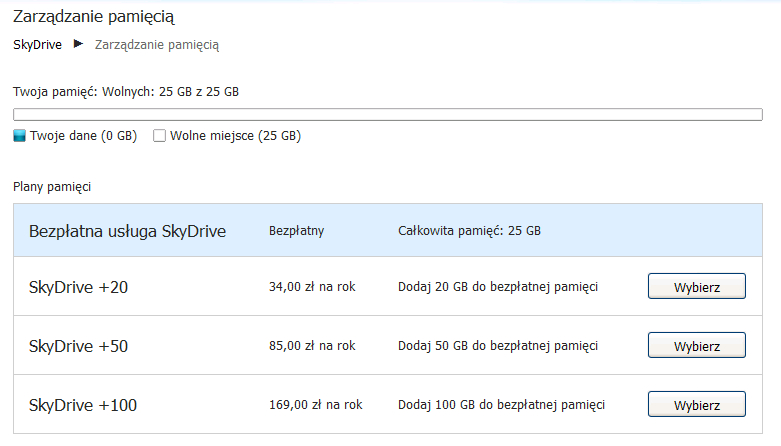Click the 'SkyDrive +100' plan name

point(83,405)
